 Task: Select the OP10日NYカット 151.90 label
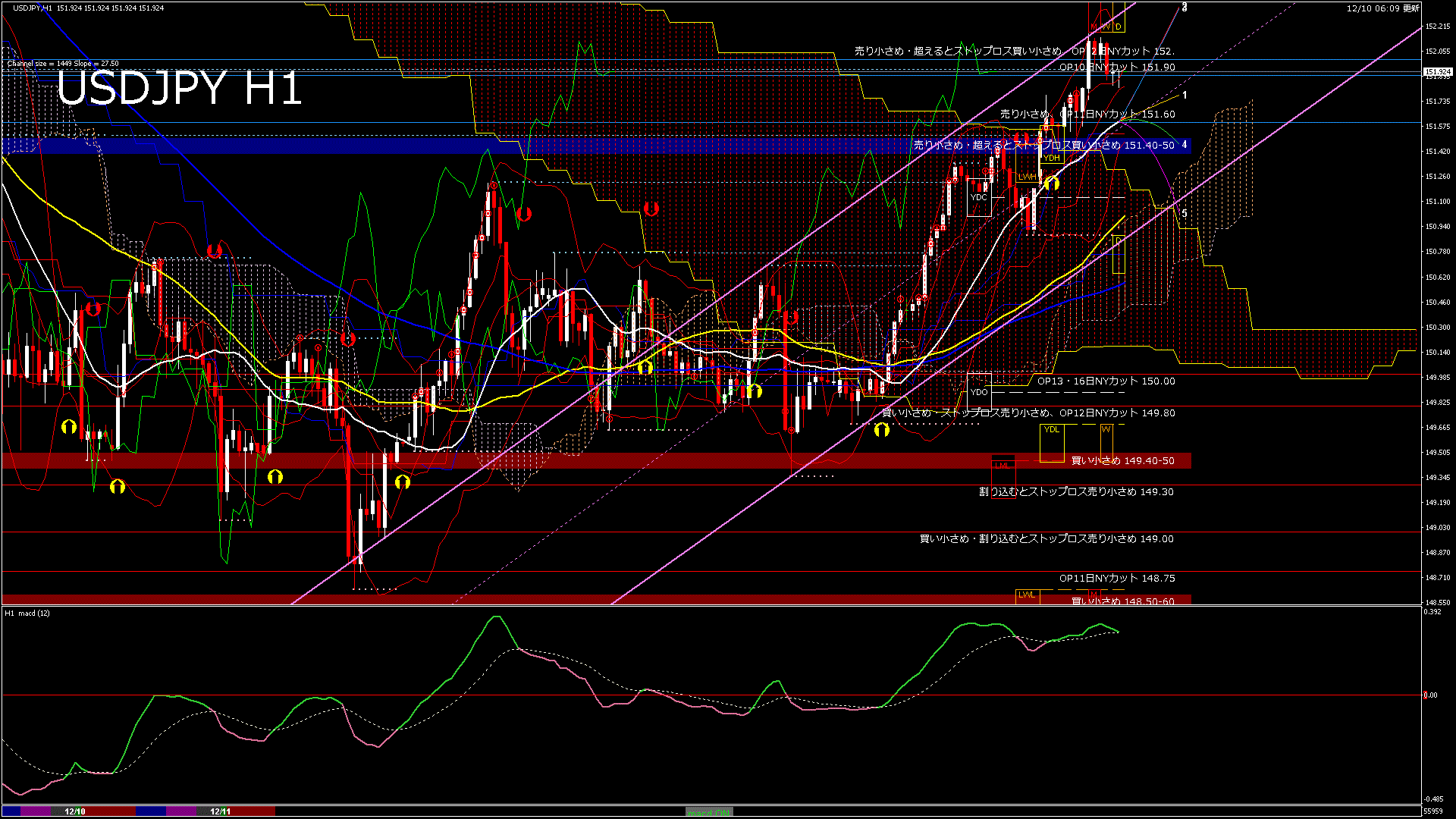tap(1117, 67)
